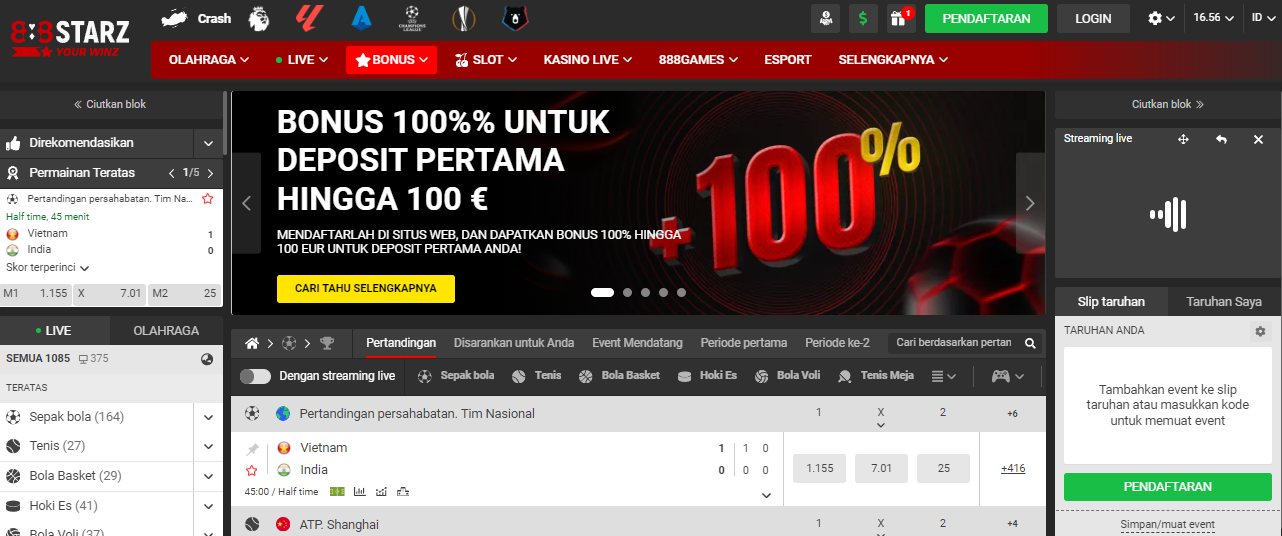Expand the Tenis (27) category
The image size is (1282, 536).
(209, 446)
